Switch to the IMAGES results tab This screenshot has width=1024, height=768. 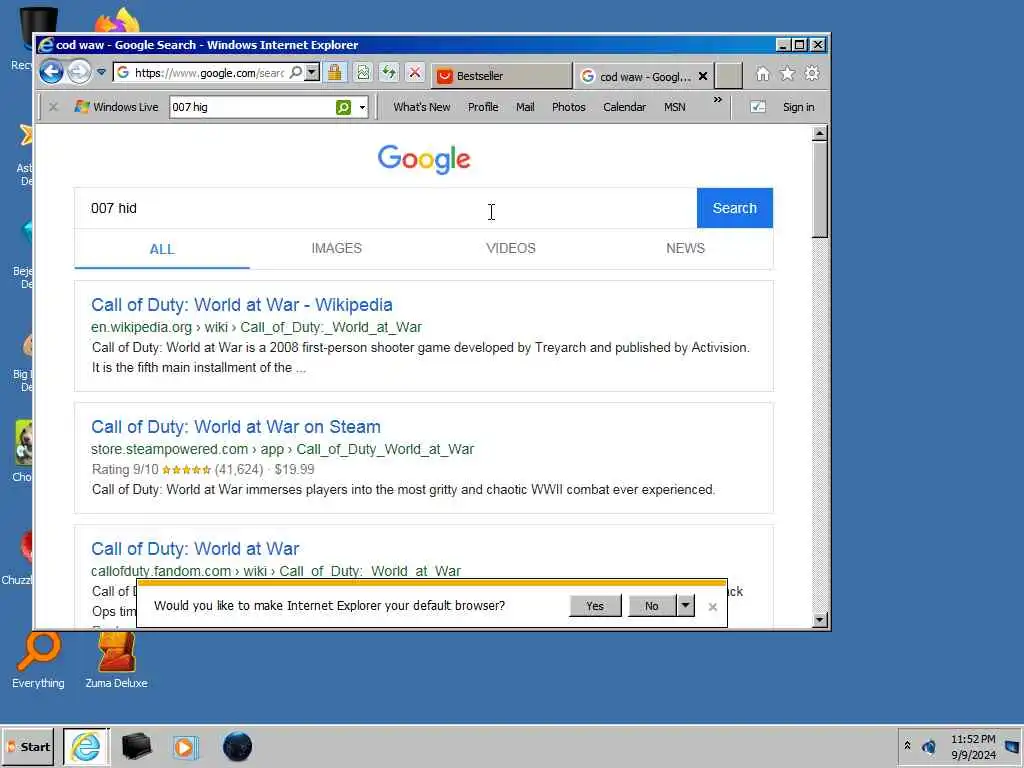point(336,248)
